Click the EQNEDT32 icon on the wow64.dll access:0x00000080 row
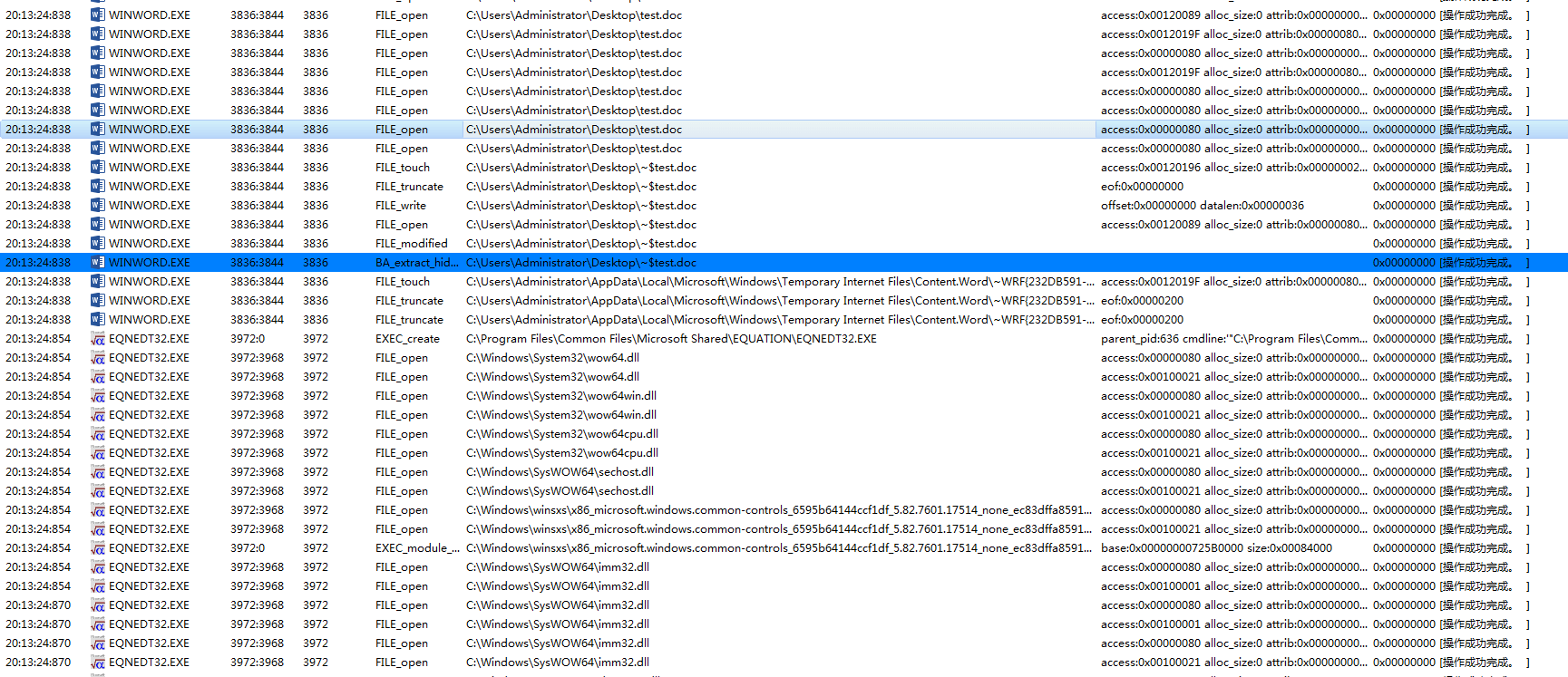Screen dimensions: 1568x677 (97, 357)
